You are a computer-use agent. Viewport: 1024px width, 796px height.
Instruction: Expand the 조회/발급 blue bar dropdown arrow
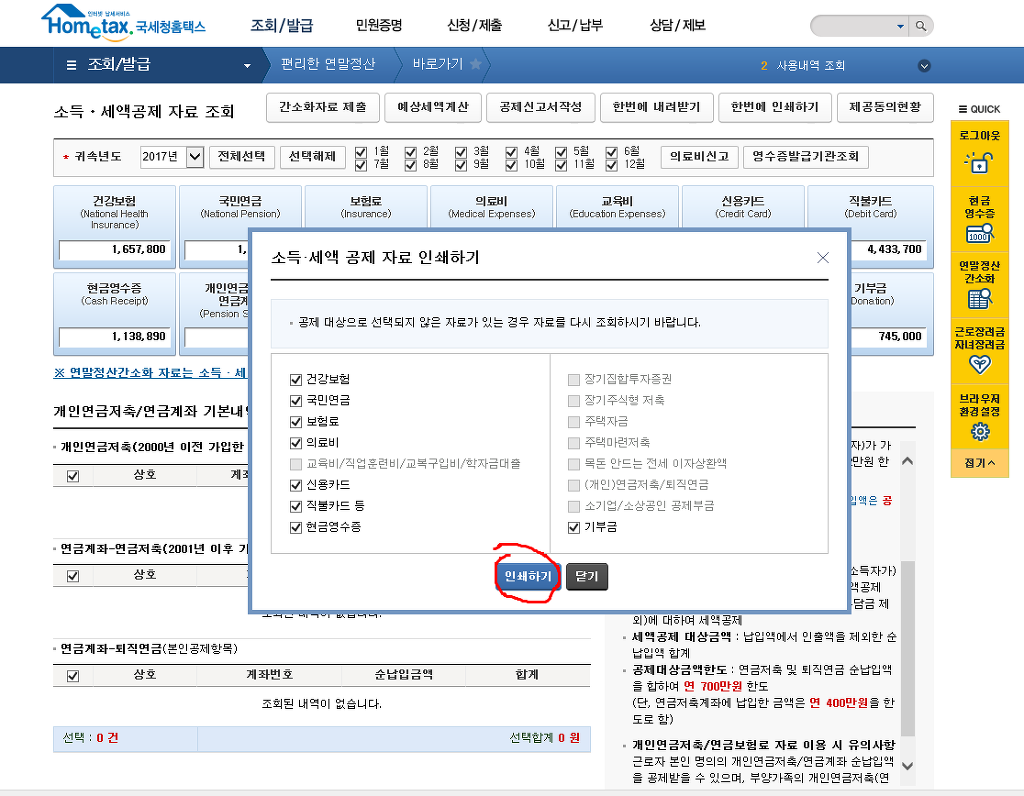coord(247,65)
